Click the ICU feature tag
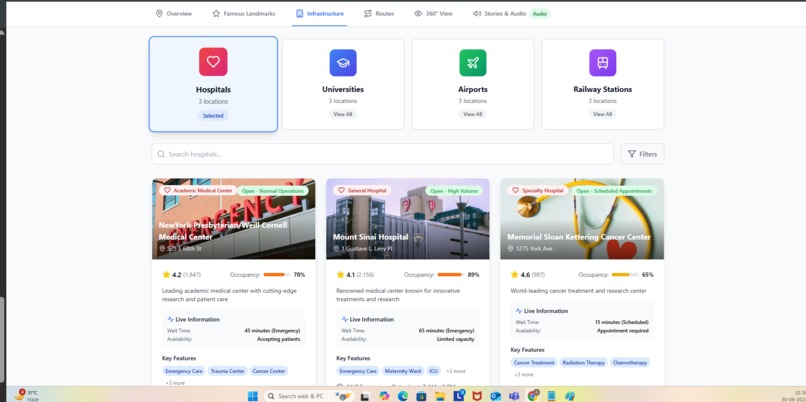 click(x=434, y=371)
